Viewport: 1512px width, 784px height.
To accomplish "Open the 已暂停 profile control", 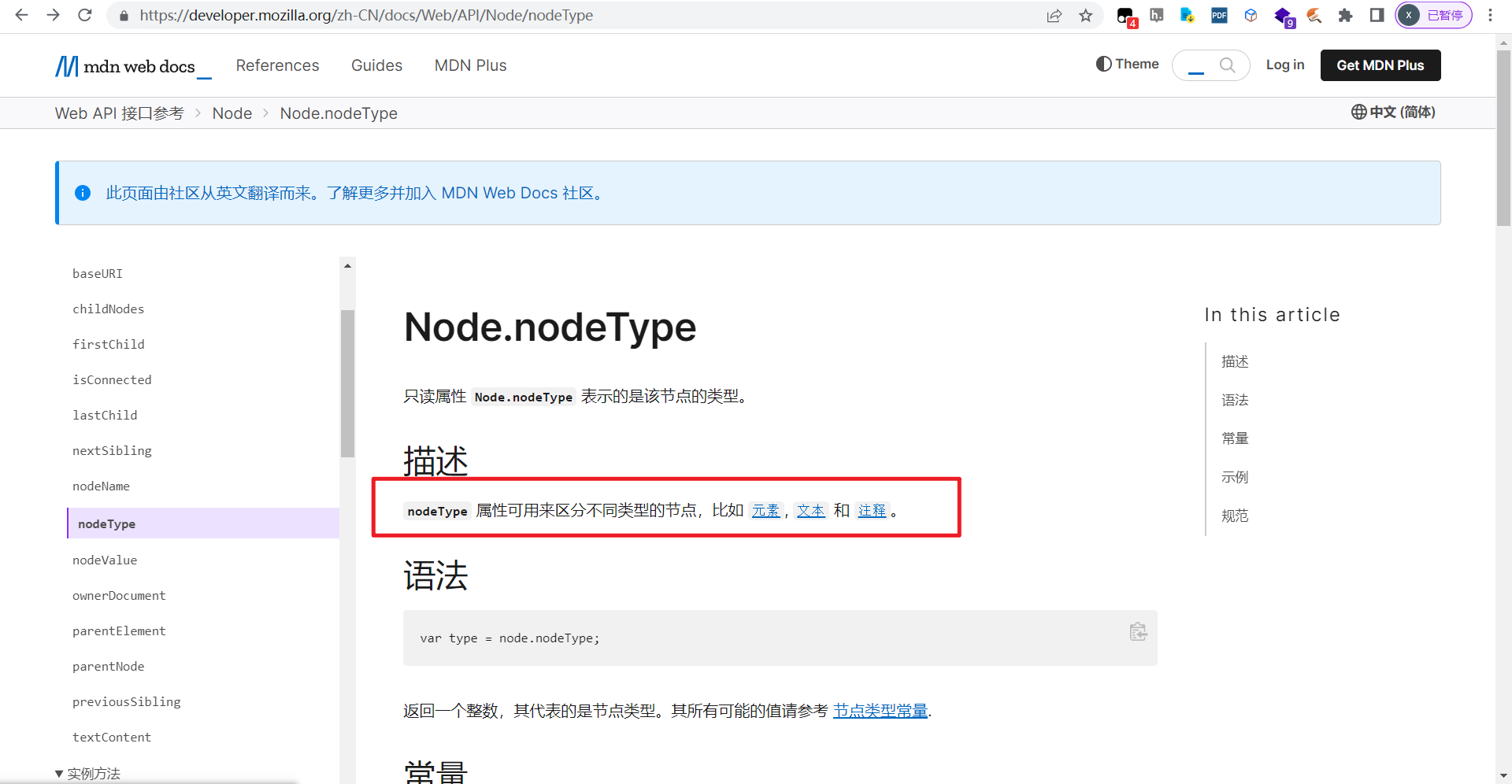I will pyautogui.click(x=1432, y=15).
